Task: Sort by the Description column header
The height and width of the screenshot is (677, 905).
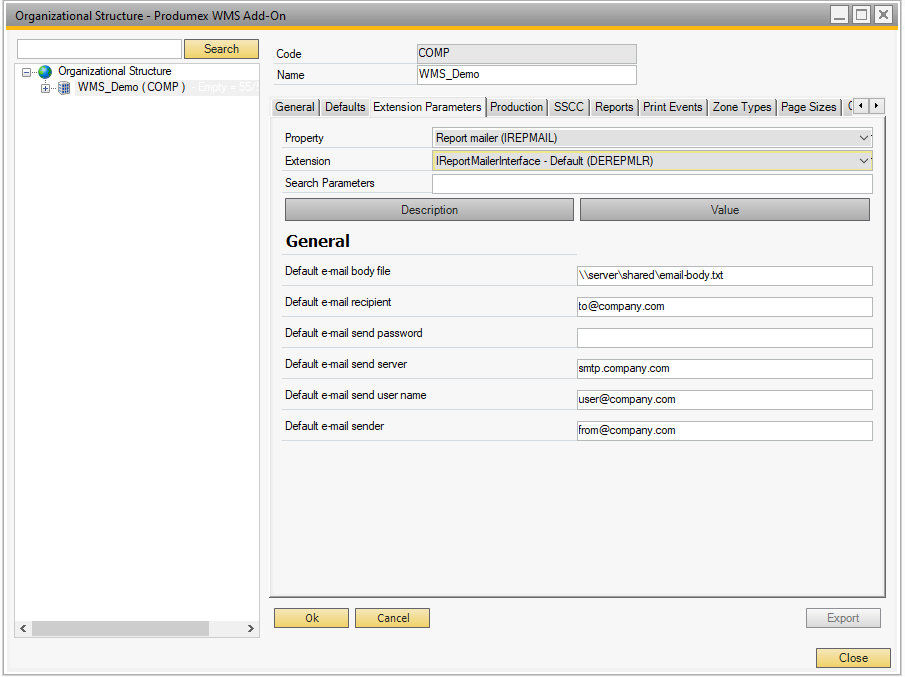Action: point(429,210)
